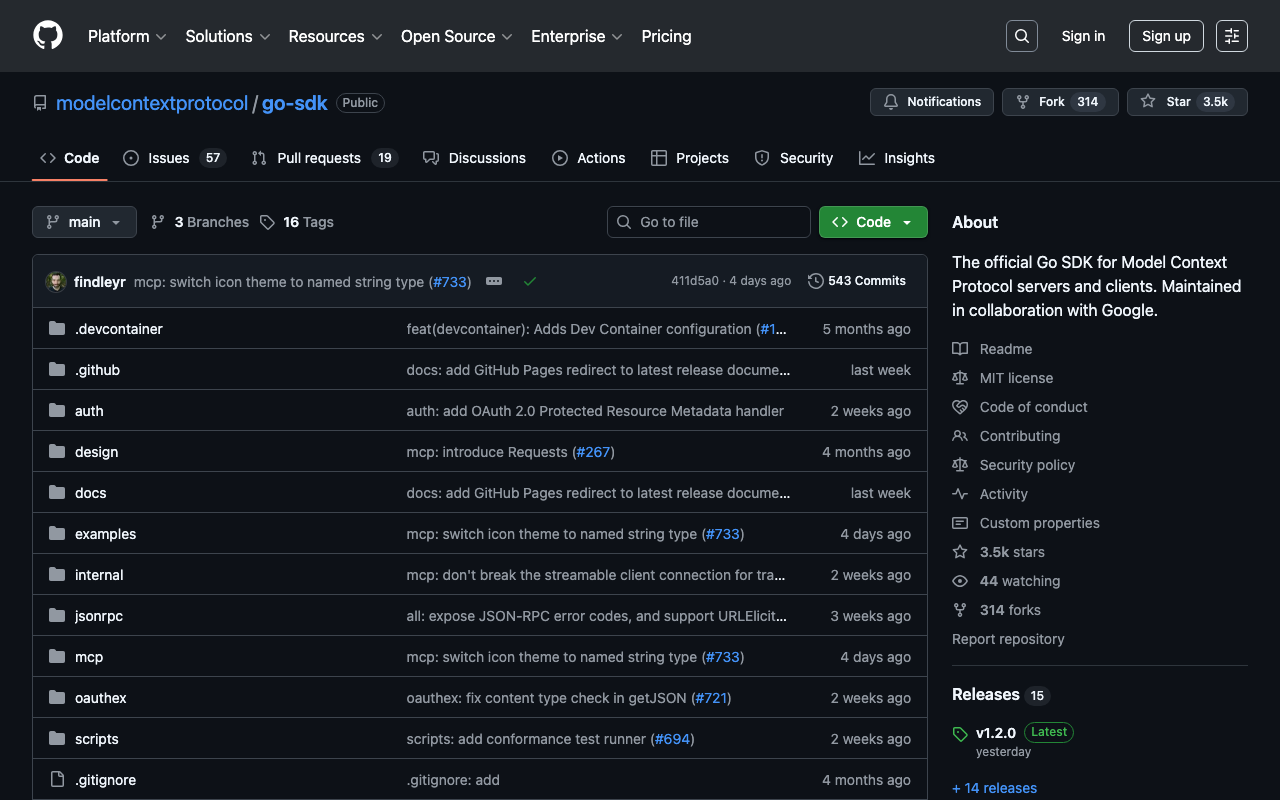Click the GitHub logo icon
Screen dimensions: 1280x800
(x=48, y=36)
